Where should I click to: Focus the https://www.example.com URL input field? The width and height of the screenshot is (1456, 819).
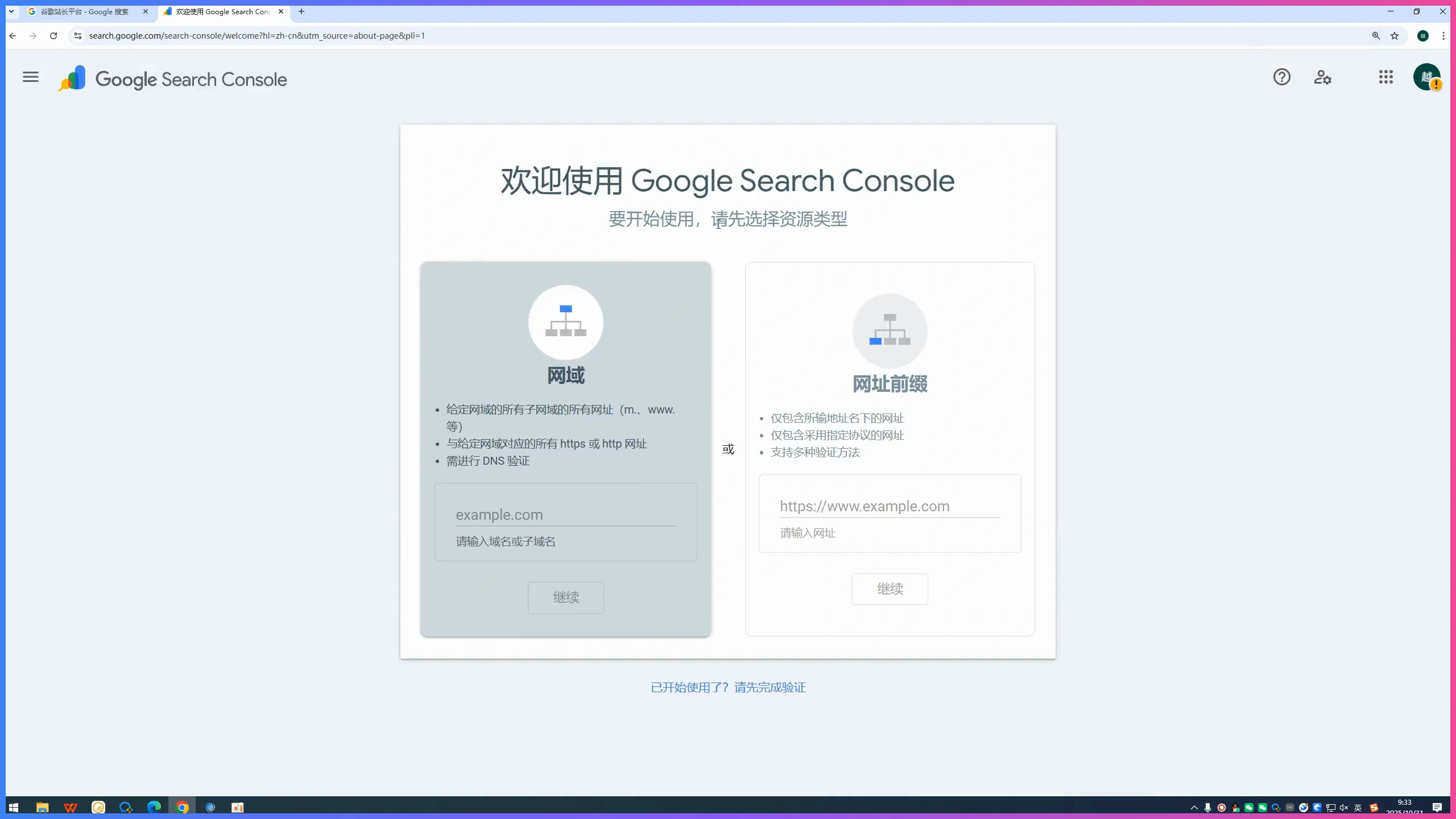890,506
